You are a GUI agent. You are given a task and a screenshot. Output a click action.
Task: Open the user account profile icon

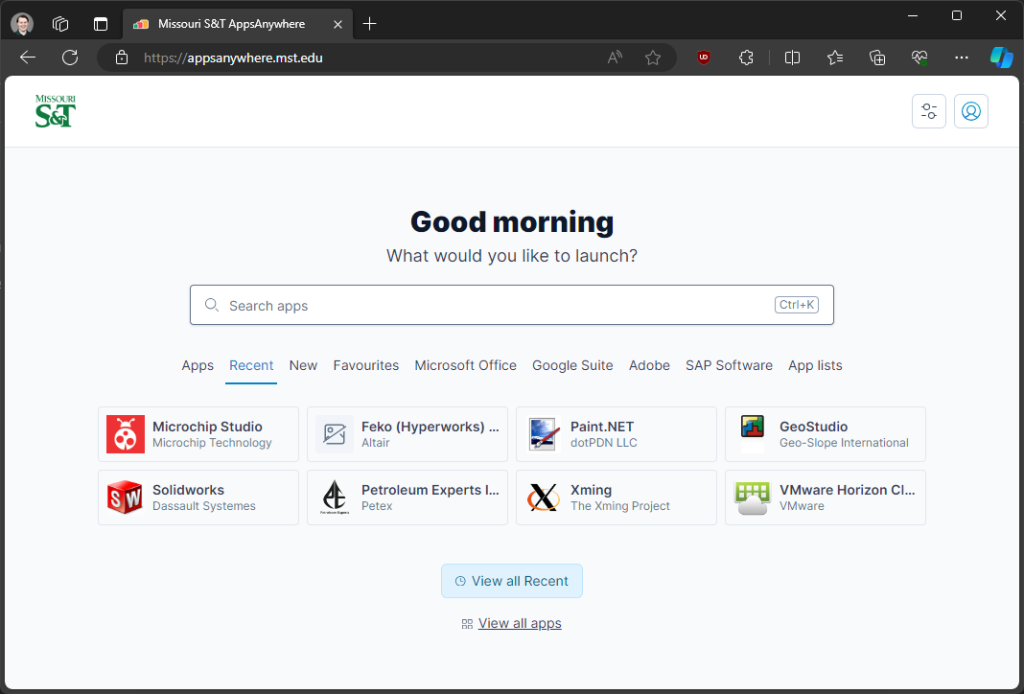click(x=970, y=111)
